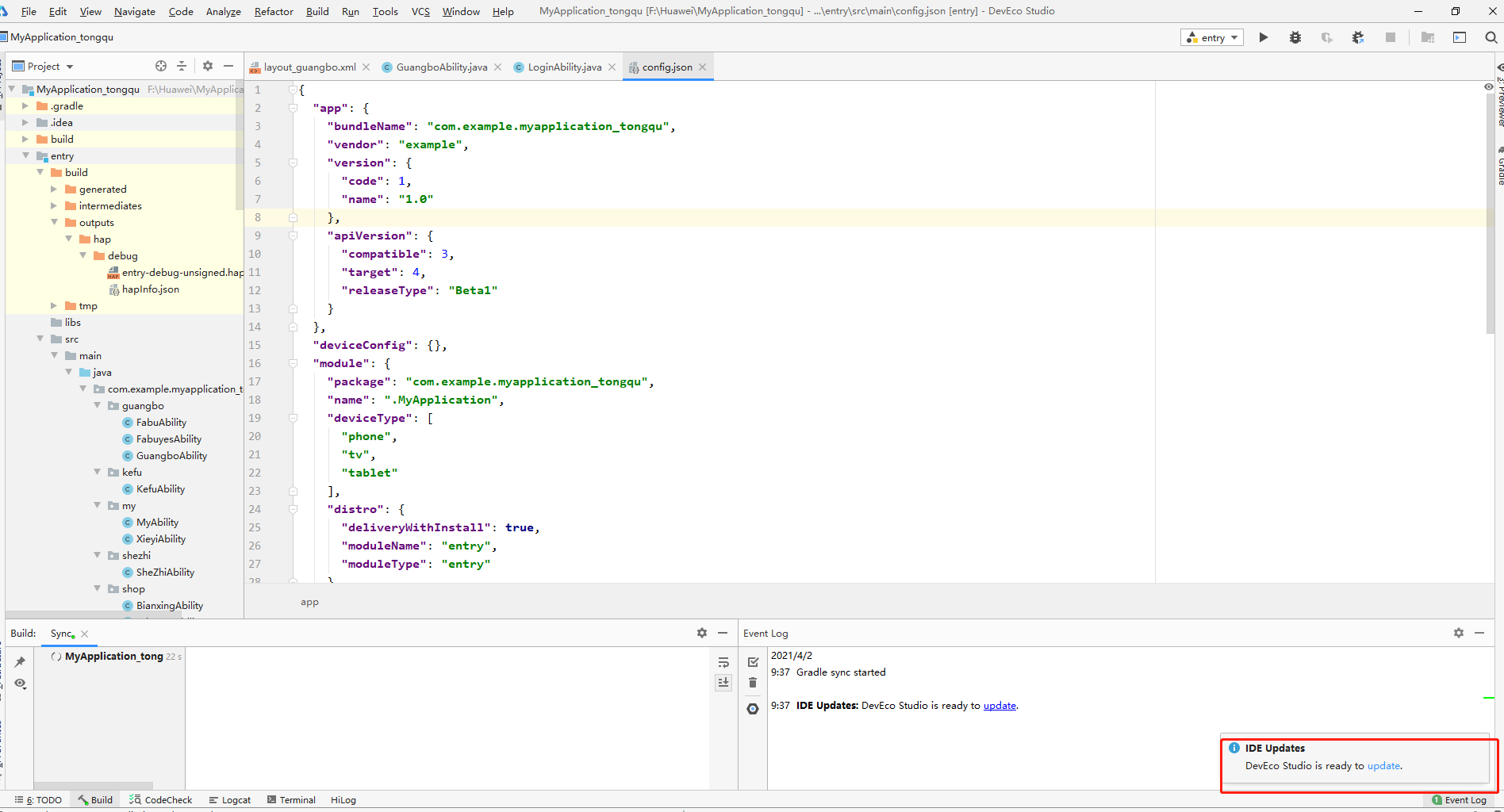This screenshot has height=812, width=1504.
Task: Close the Sync build tab
Action: (84, 634)
